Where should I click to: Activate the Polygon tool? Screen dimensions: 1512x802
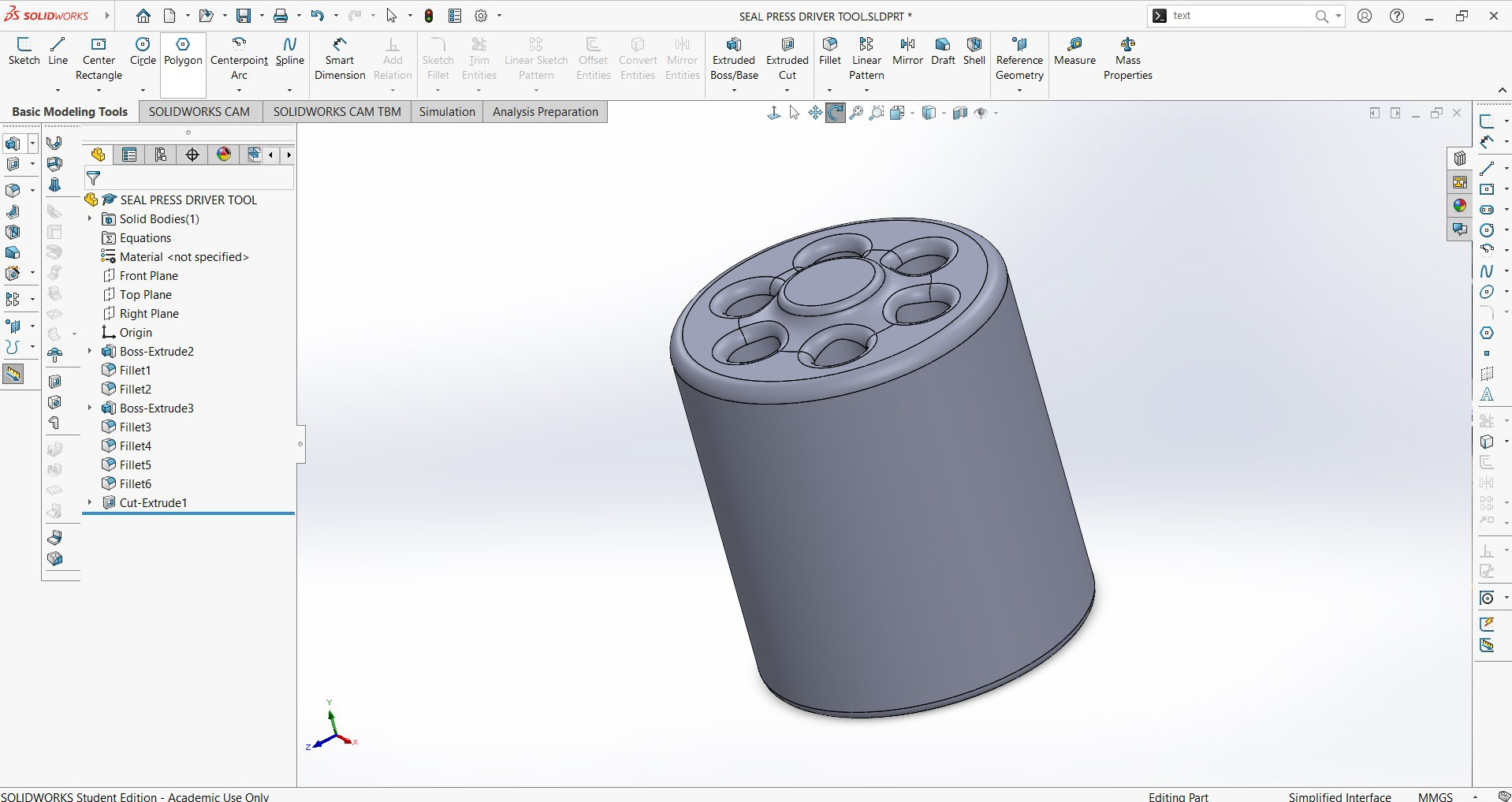(x=183, y=51)
